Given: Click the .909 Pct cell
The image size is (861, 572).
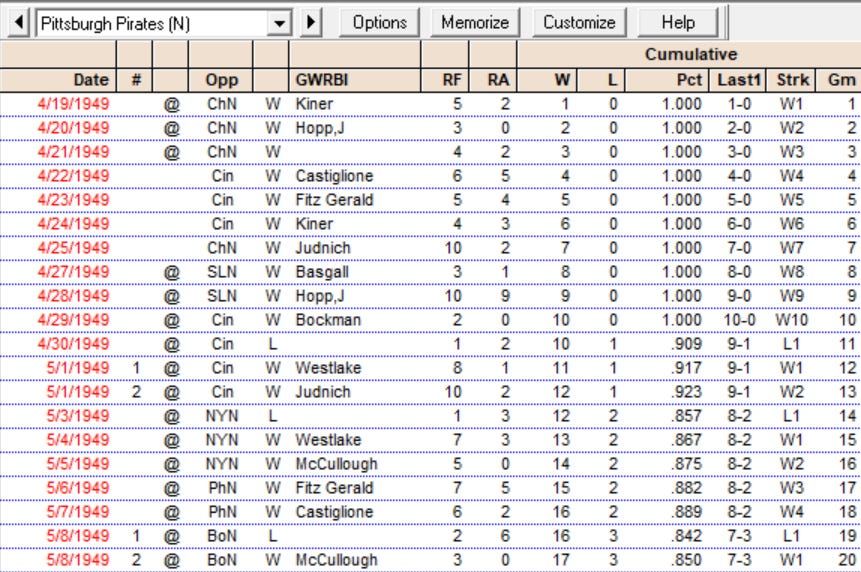Looking at the screenshot, I should click(x=686, y=344).
